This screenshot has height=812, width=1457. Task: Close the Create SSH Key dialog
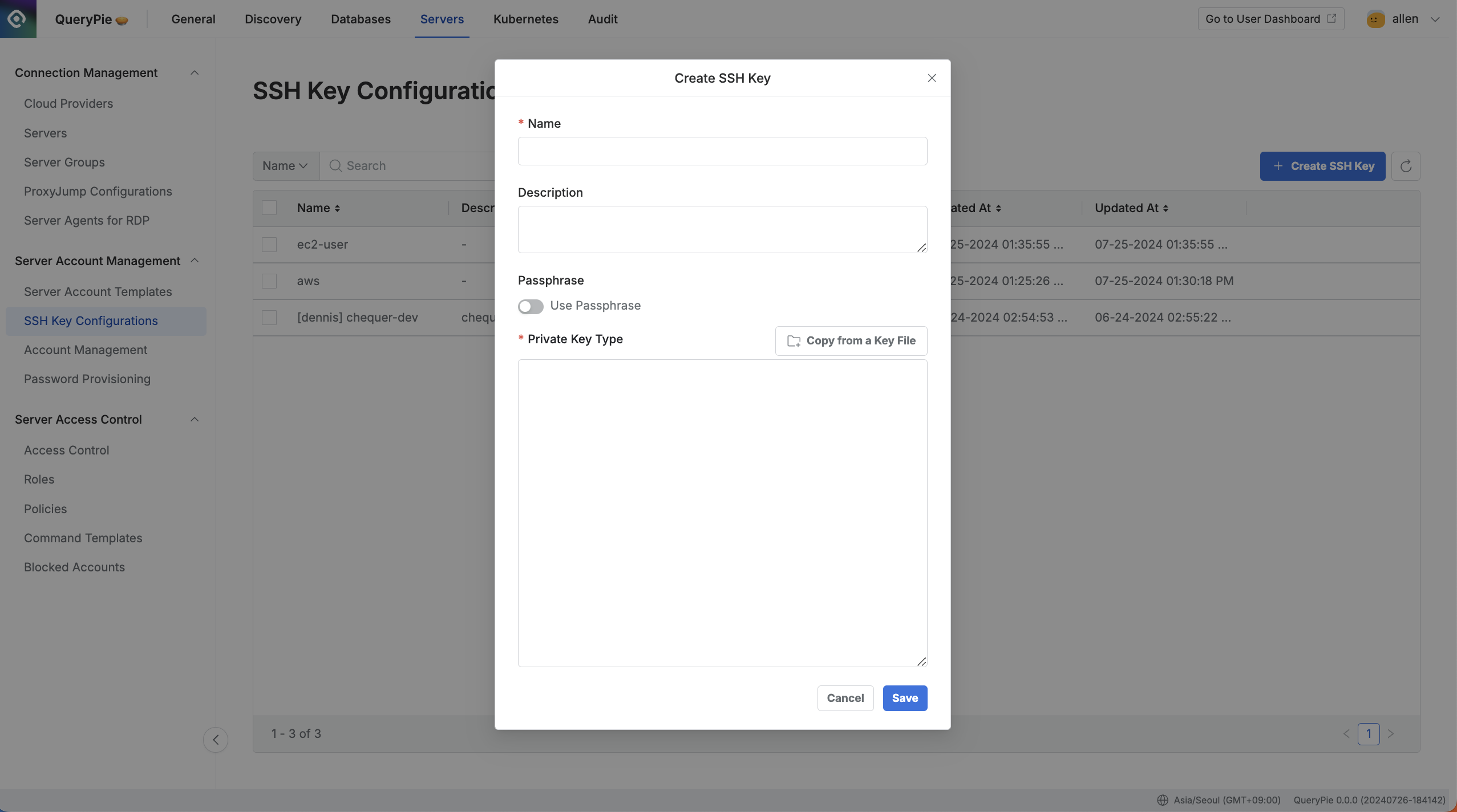[932, 78]
